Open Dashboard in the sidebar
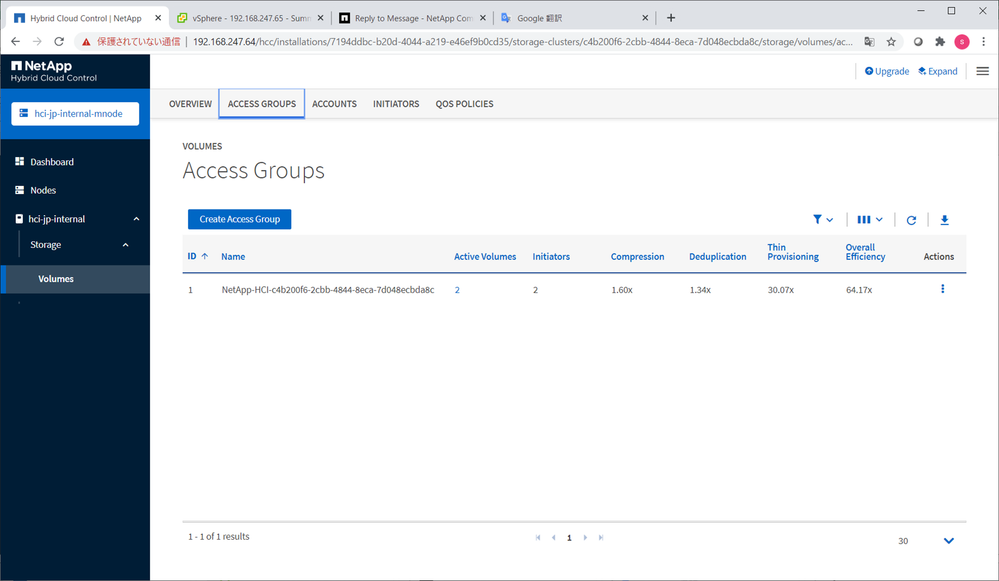Image resolution: width=999 pixels, height=581 pixels. click(52, 162)
